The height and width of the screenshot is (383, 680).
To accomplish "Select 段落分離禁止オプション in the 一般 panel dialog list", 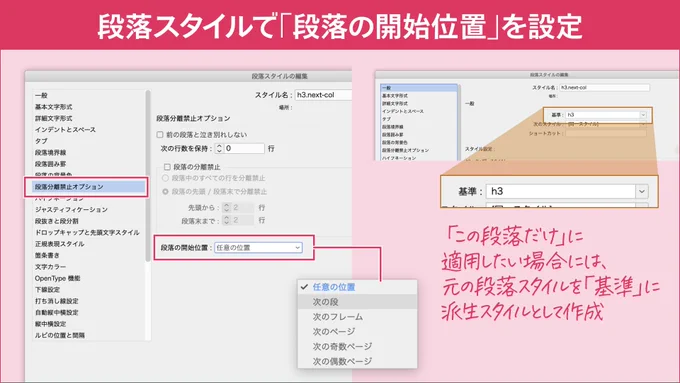I will click(x=405, y=150).
